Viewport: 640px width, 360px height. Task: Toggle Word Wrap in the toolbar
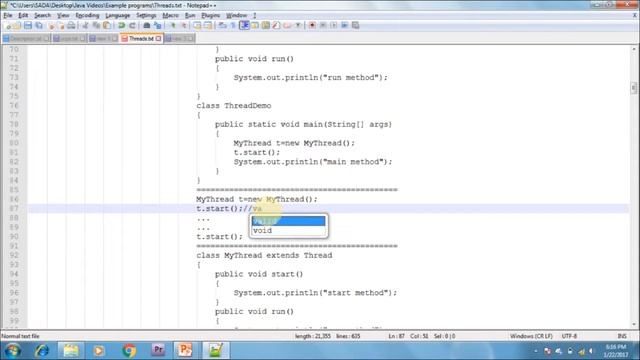click(x=222, y=25)
